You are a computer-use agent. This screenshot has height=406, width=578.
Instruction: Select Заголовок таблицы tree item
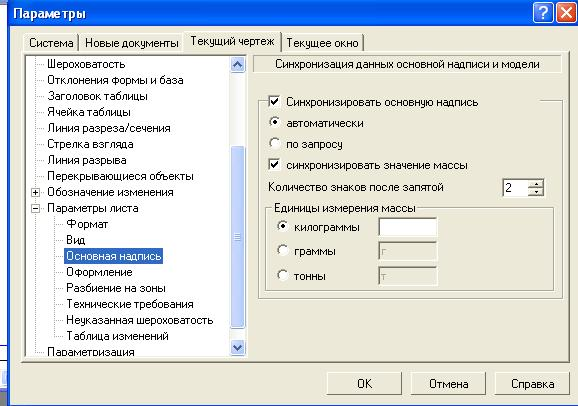(x=98, y=96)
